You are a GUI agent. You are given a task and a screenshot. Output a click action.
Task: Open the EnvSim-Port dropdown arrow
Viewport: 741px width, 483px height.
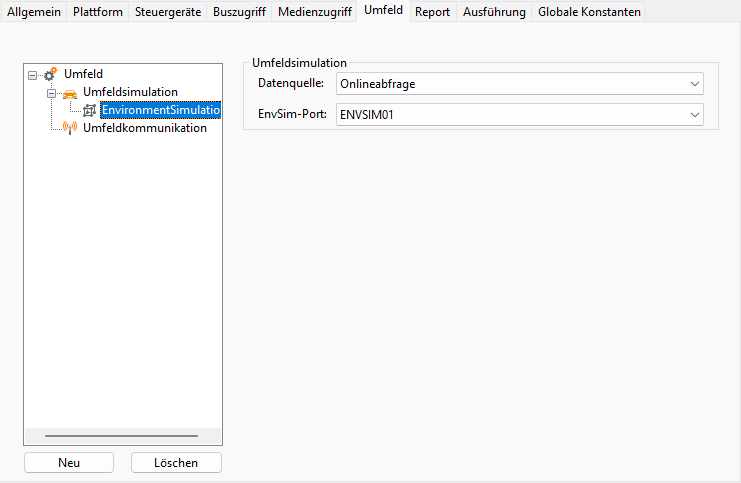coord(695,115)
